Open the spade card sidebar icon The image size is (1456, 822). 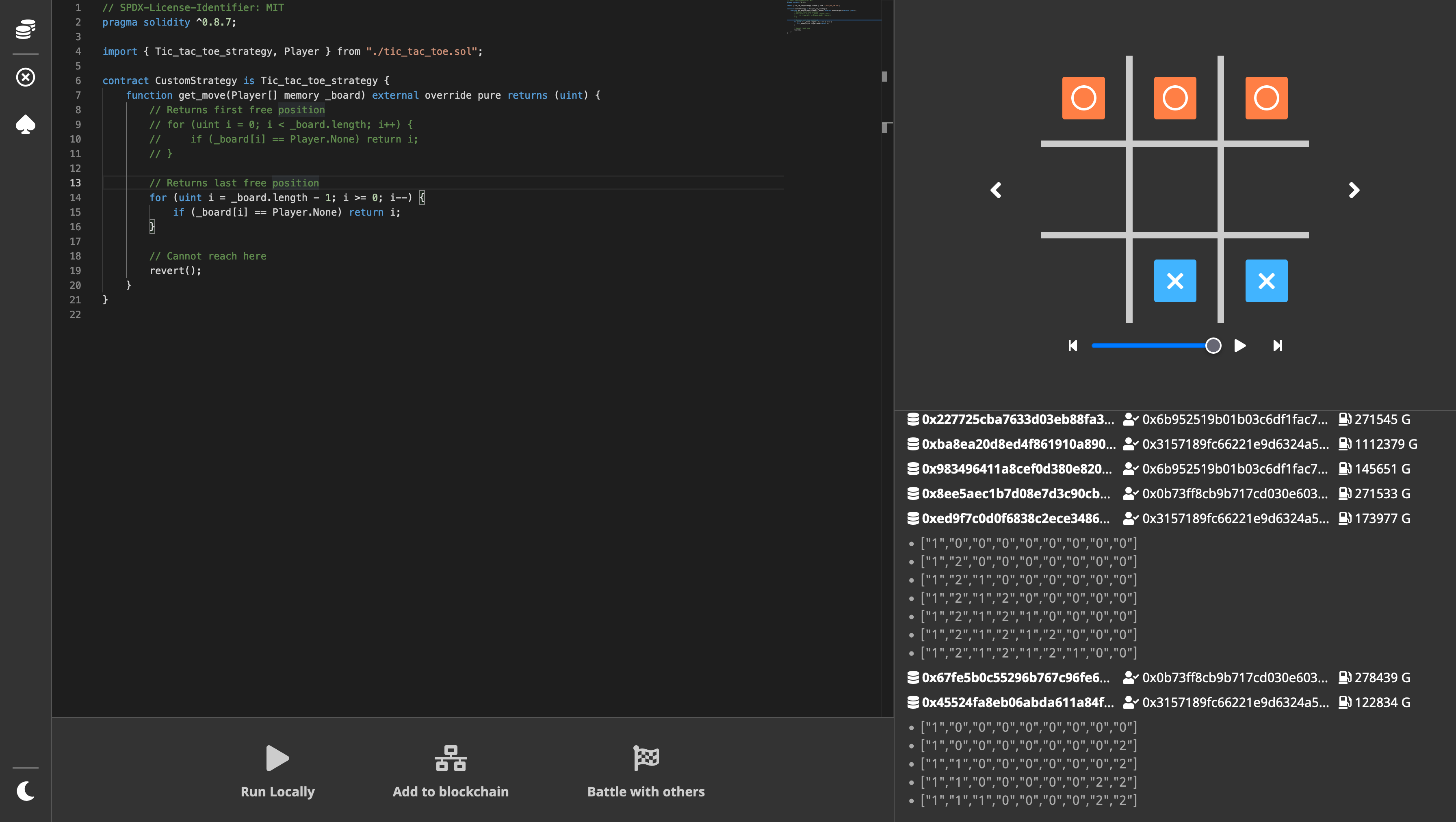tap(26, 124)
